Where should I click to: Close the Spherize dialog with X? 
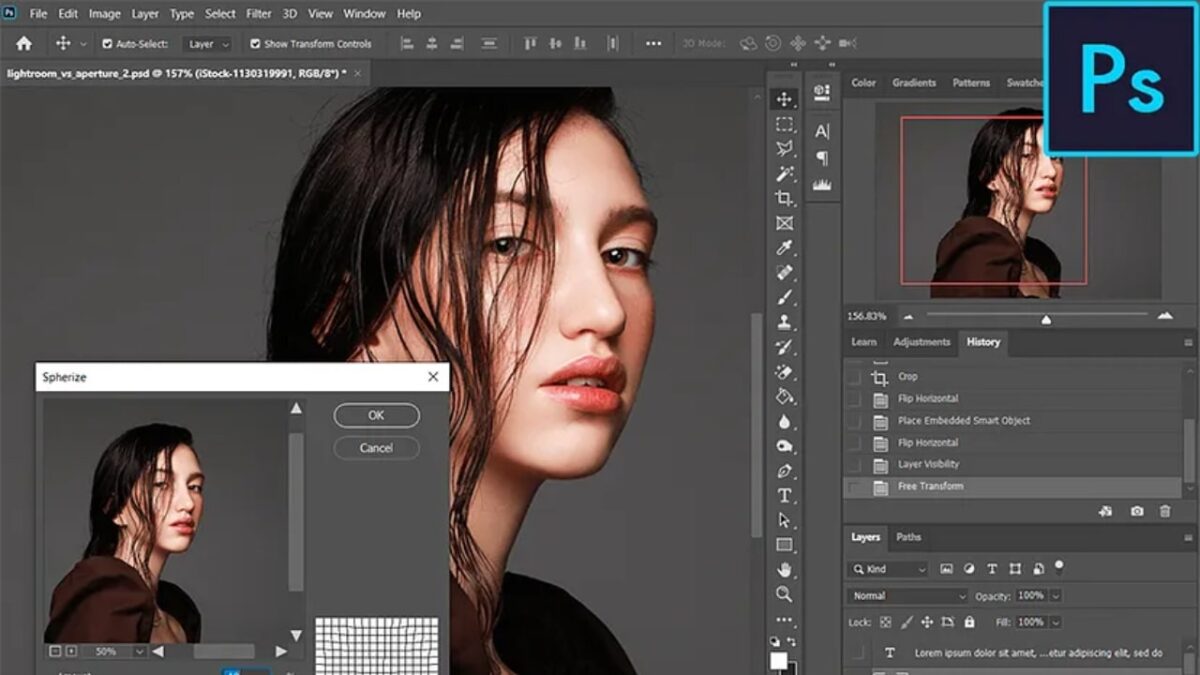tap(433, 377)
